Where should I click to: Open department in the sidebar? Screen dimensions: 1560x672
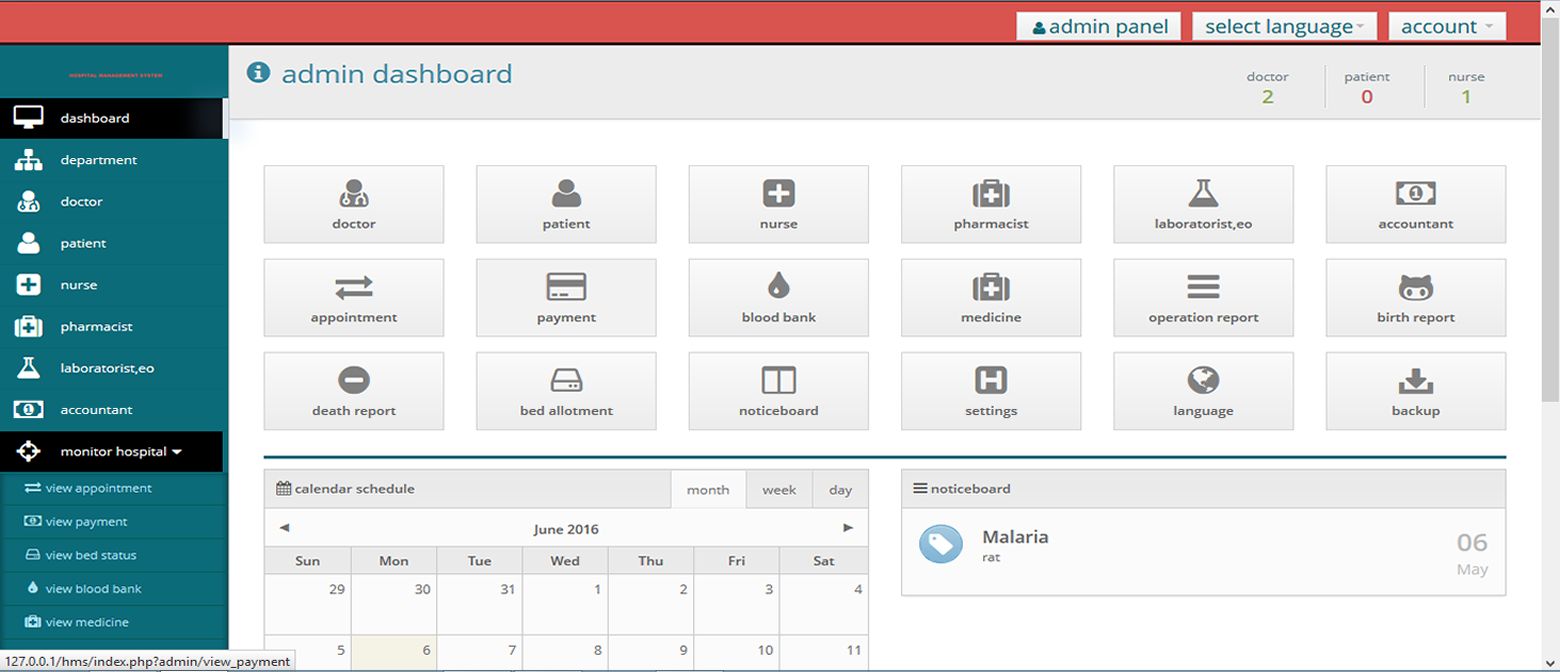98,160
